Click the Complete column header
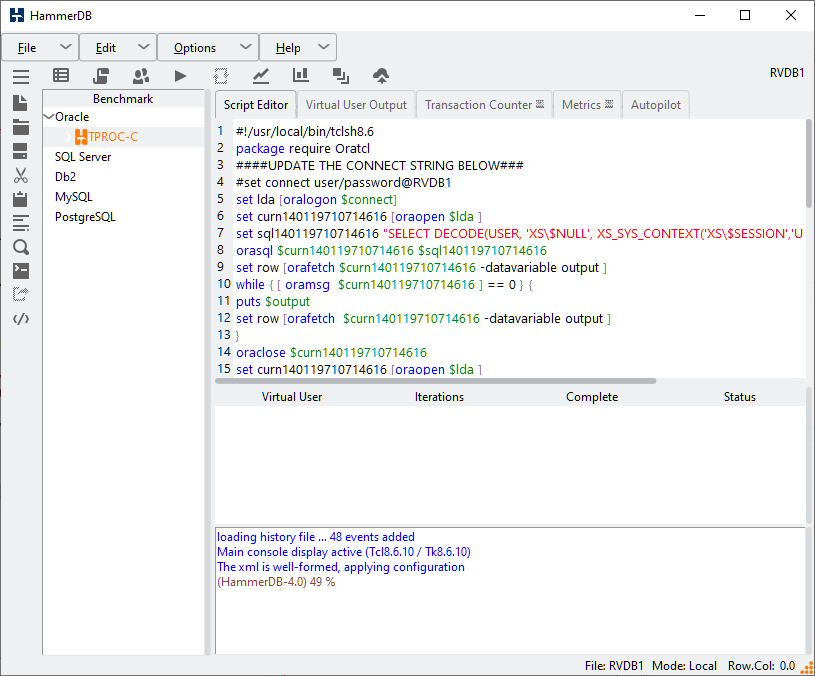This screenshot has height=676, width=815. tap(592, 397)
